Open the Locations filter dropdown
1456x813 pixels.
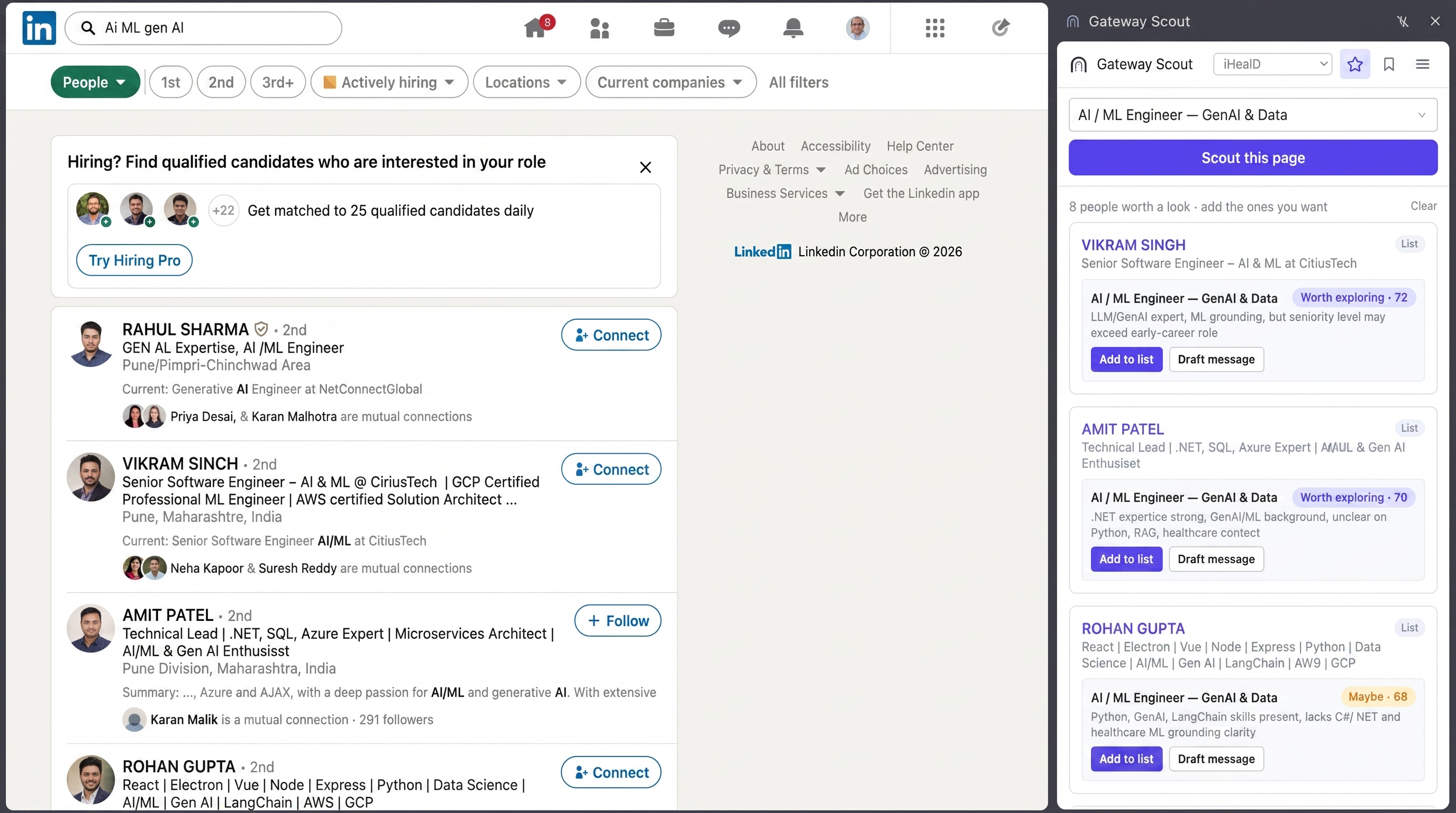pos(526,82)
